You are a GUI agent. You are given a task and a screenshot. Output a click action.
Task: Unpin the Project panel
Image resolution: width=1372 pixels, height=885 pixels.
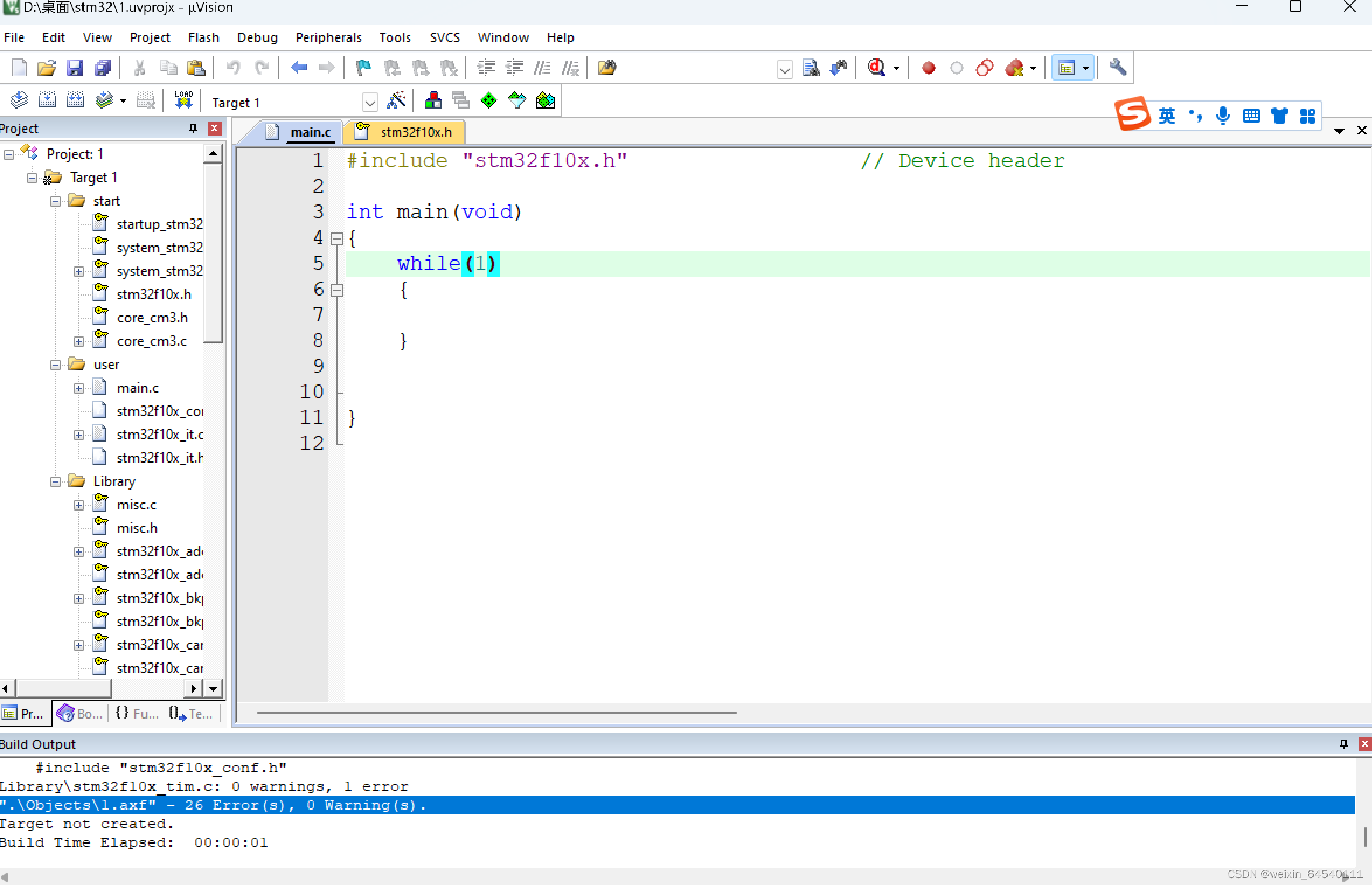(193, 128)
